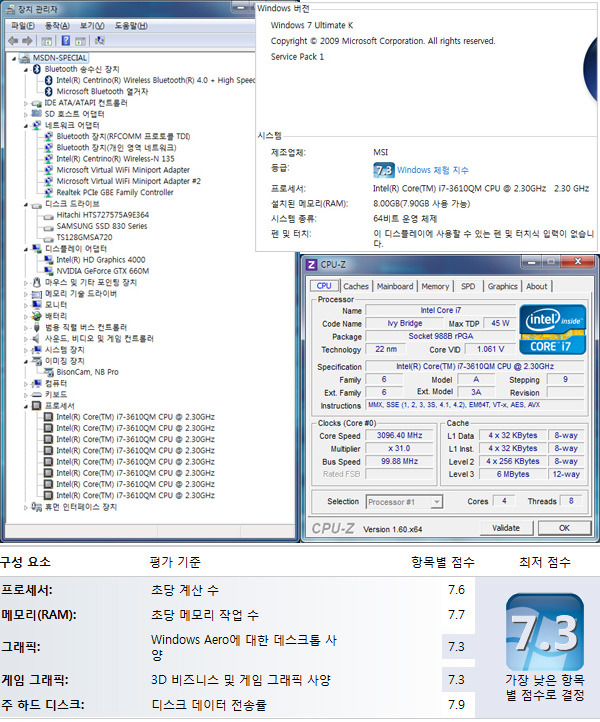Select the 메모리 기술 드라이버 node
Viewport: 600px width, 722px height.
point(81,294)
